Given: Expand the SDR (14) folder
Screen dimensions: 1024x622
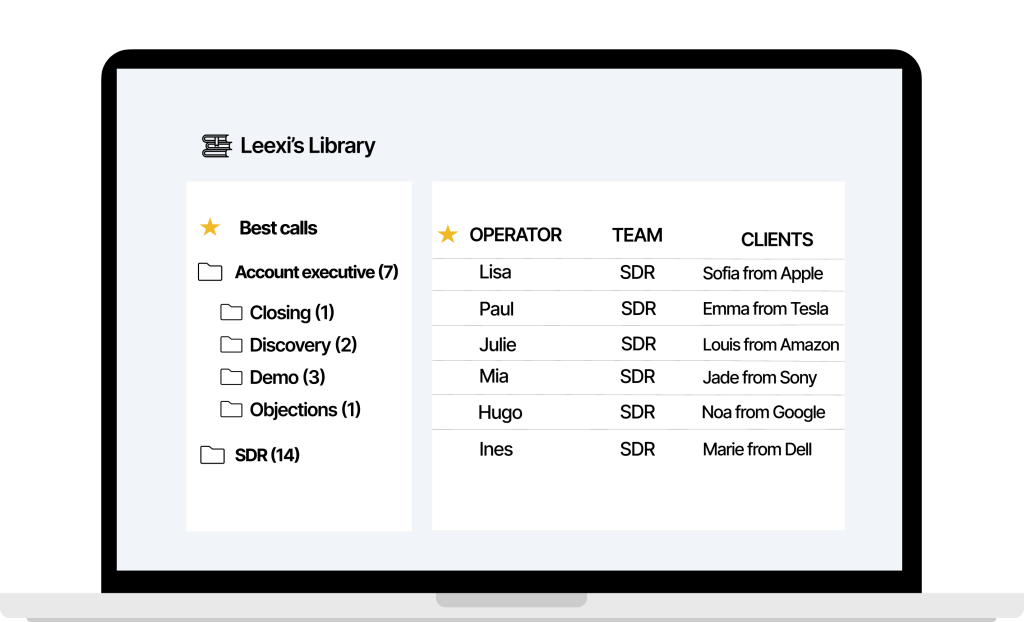Looking at the screenshot, I should point(265,455).
